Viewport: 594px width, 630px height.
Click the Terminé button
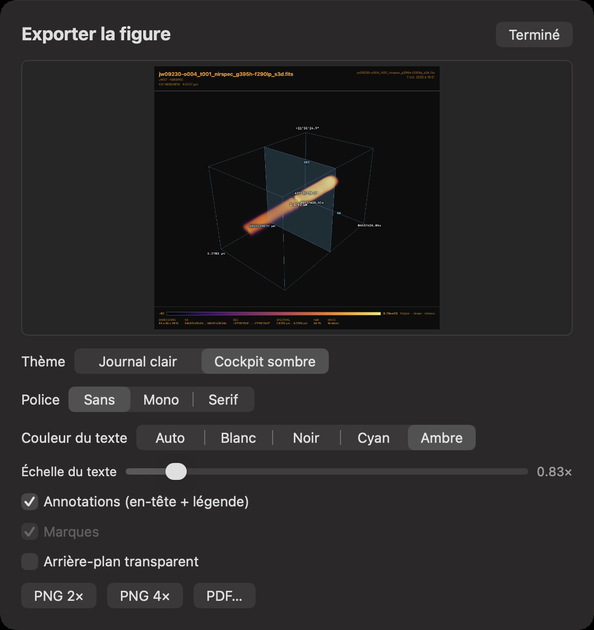click(x=534, y=35)
